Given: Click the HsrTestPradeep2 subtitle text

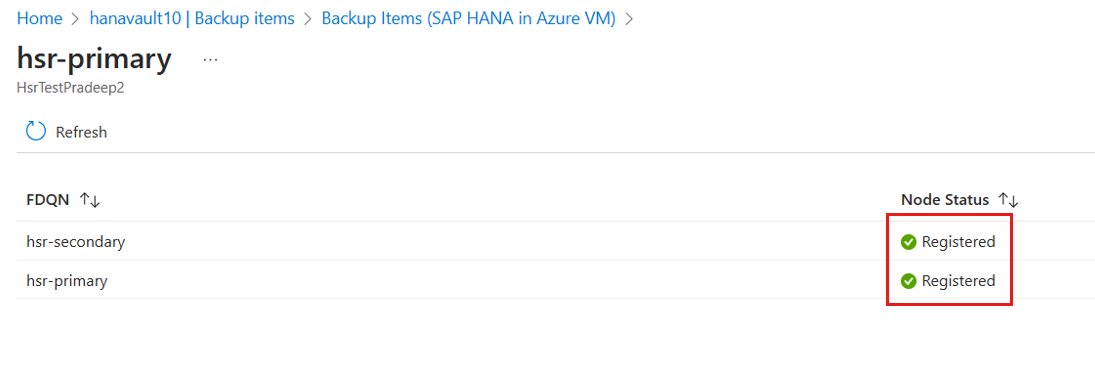Looking at the screenshot, I should [x=71, y=89].
